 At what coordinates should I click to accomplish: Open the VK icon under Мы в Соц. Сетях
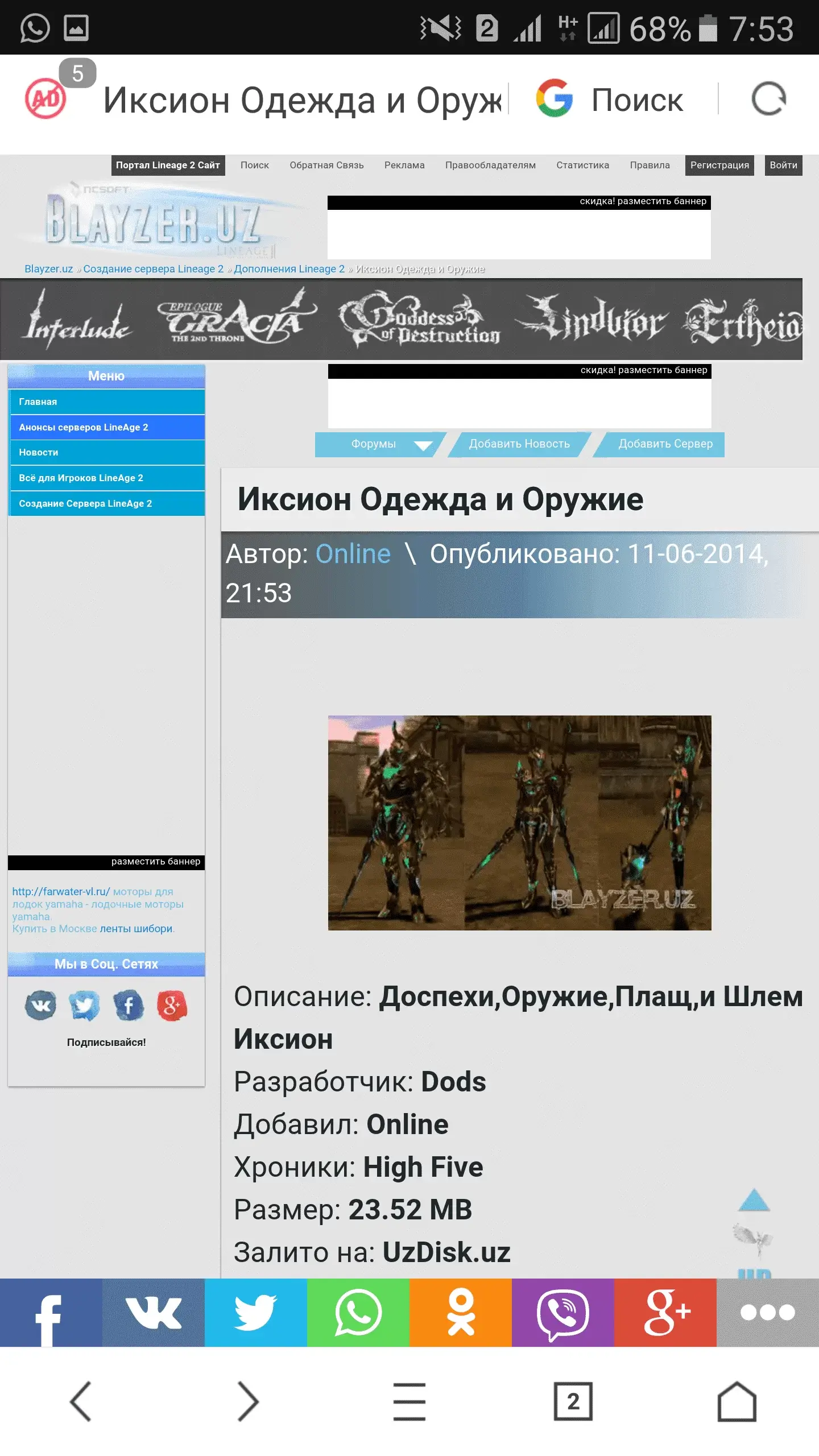tap(40, 1006)
